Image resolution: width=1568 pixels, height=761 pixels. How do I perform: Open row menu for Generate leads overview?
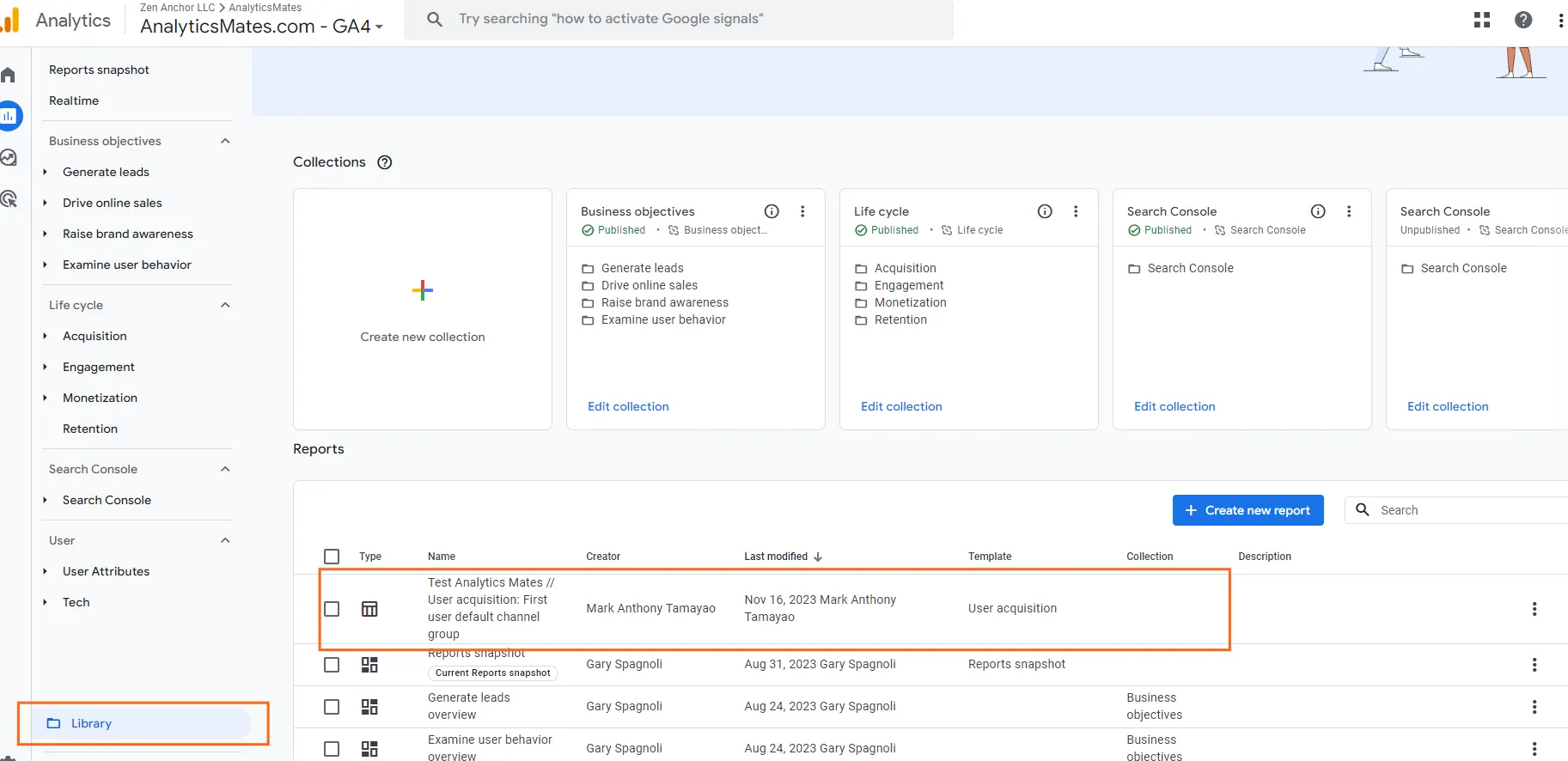point(1534,707)
